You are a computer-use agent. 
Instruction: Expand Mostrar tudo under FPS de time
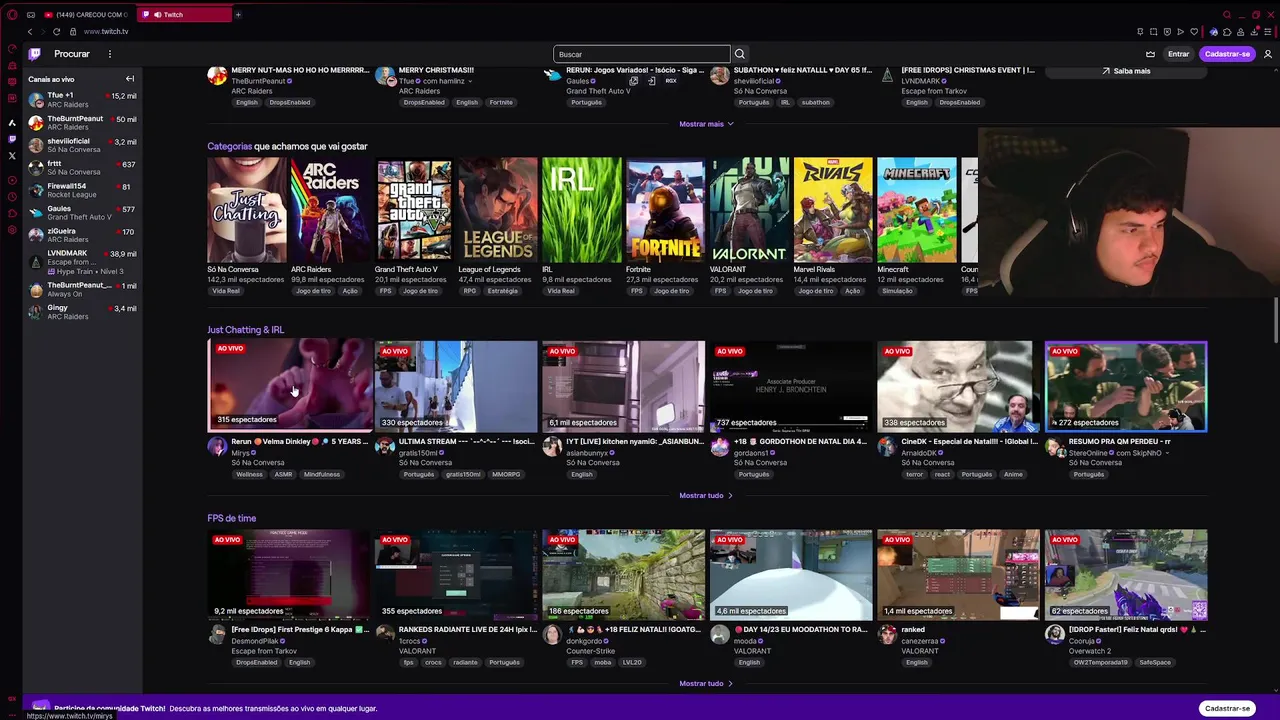coord(706,684)
